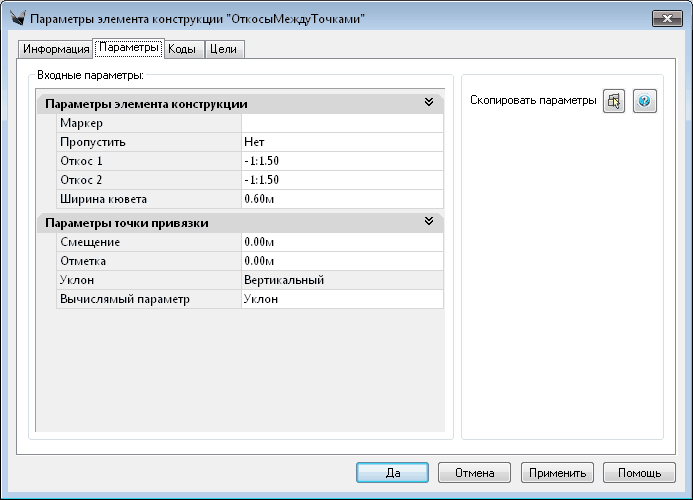Edit the Откос 1 value field
This screenshot has width=693, height=500.
[x=341, y=161]
